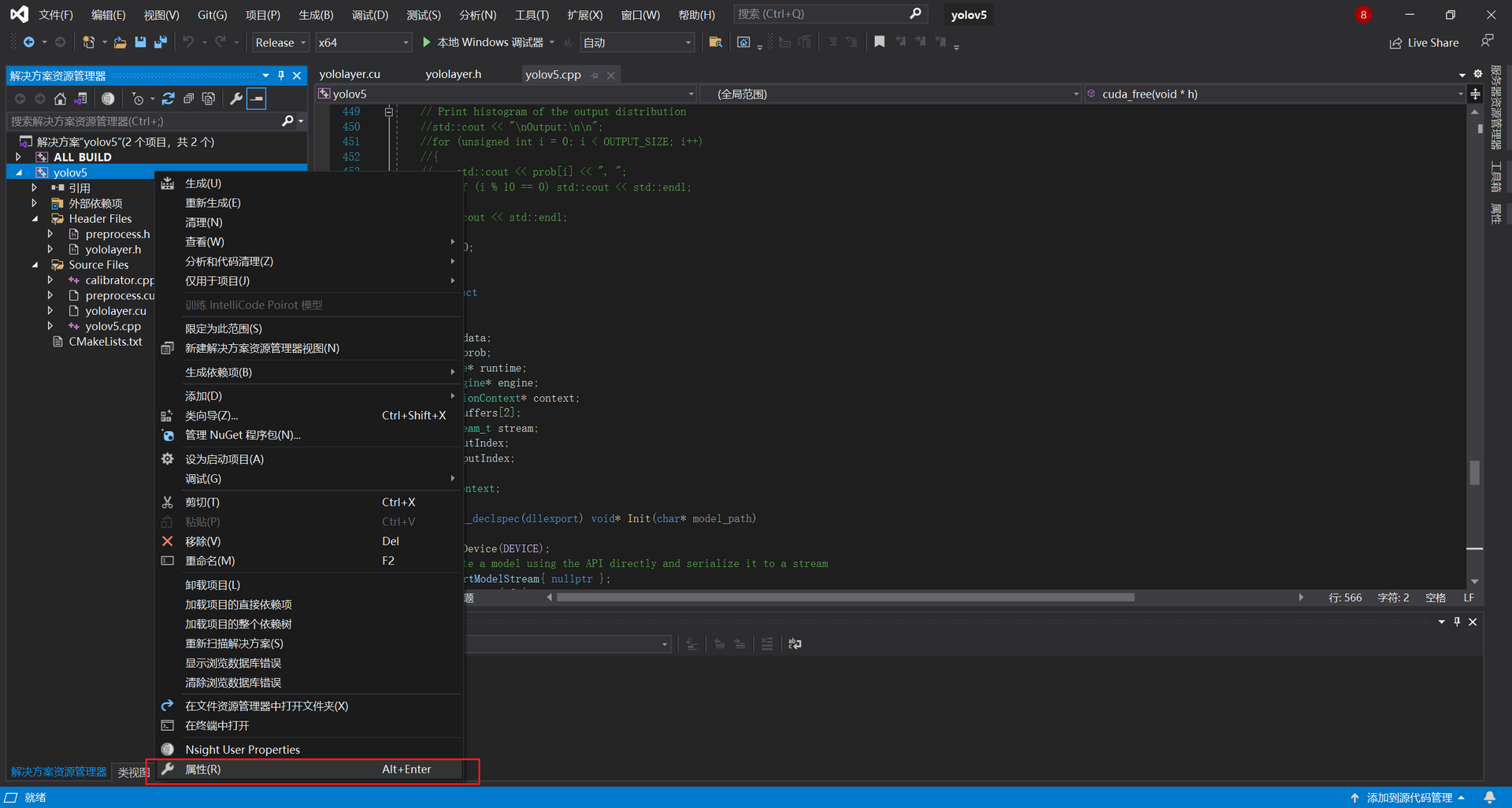Select Properties in the context menu
This screenshot has width=1512, height=808.
pos(203,769)
